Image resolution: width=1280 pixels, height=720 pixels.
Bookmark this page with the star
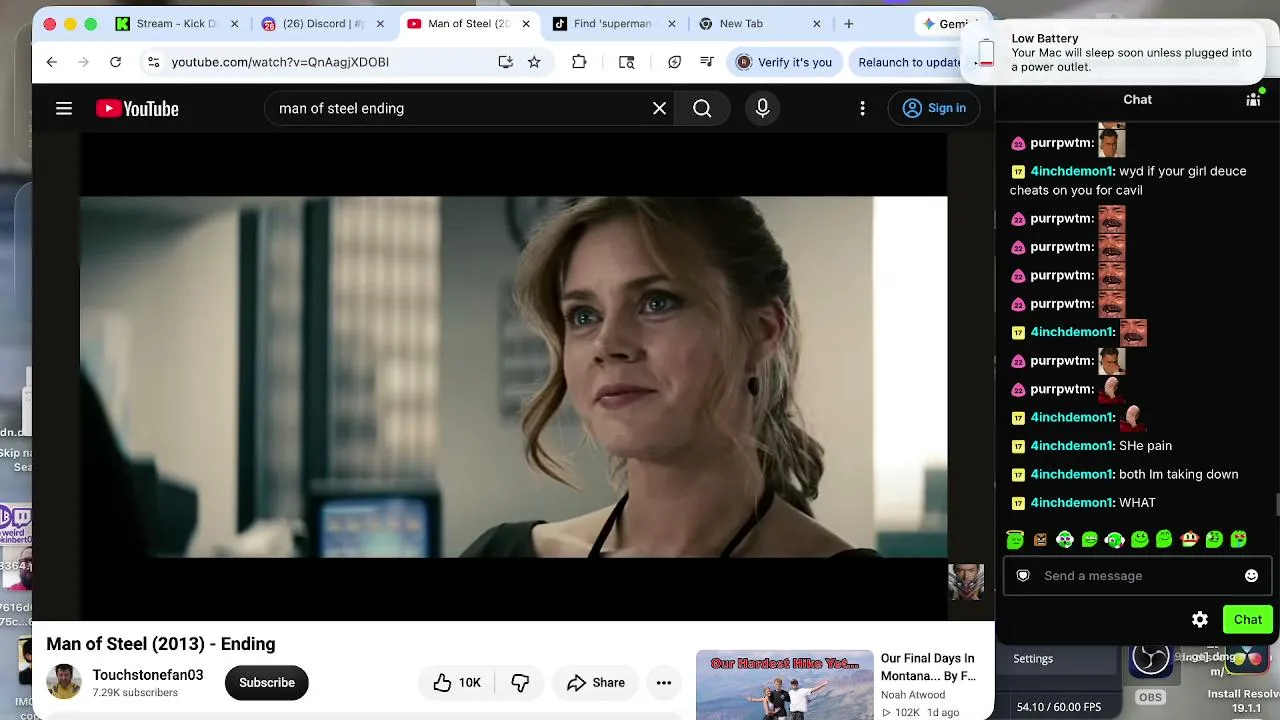534,62
